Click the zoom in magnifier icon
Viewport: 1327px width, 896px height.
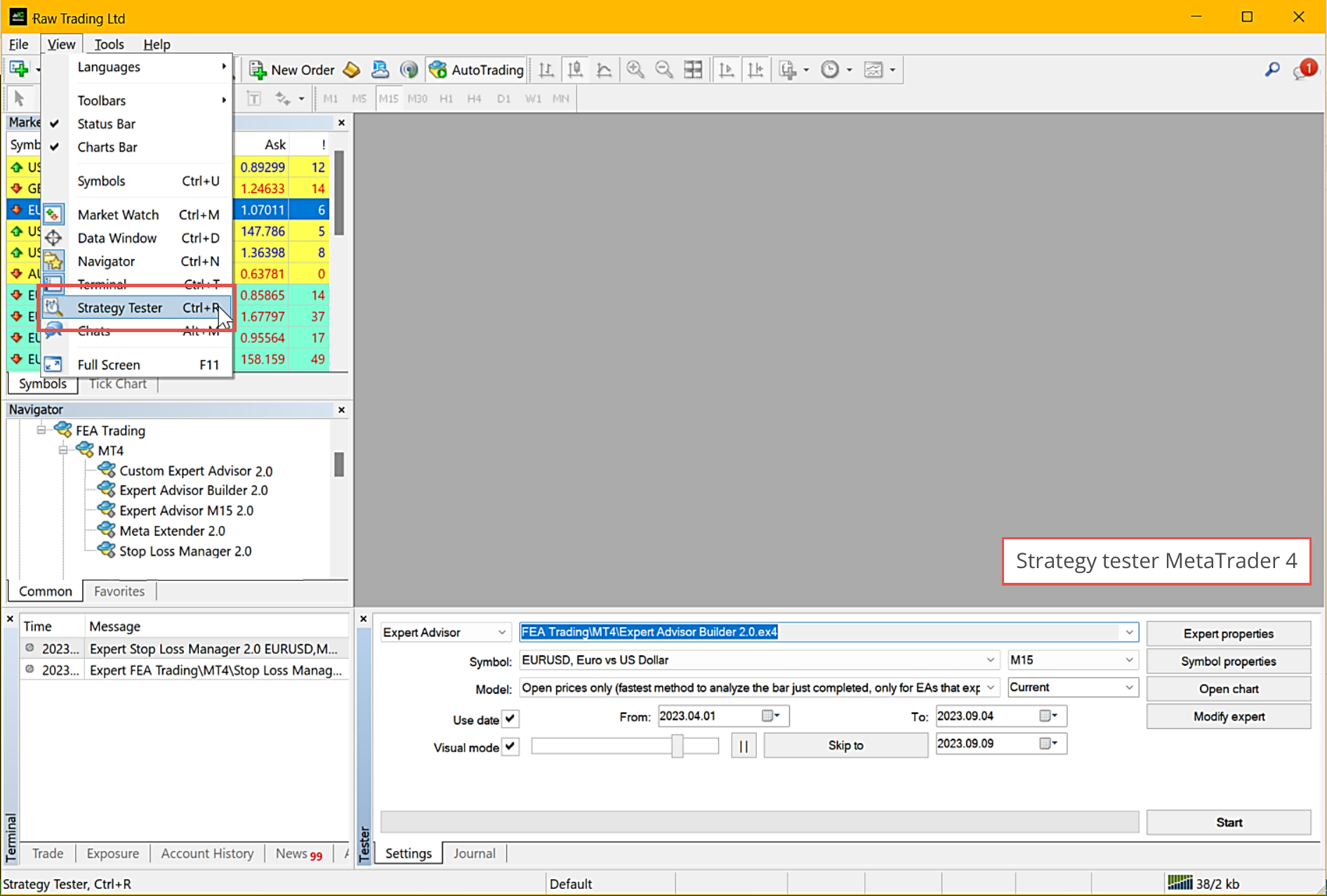tap(635, 70)
